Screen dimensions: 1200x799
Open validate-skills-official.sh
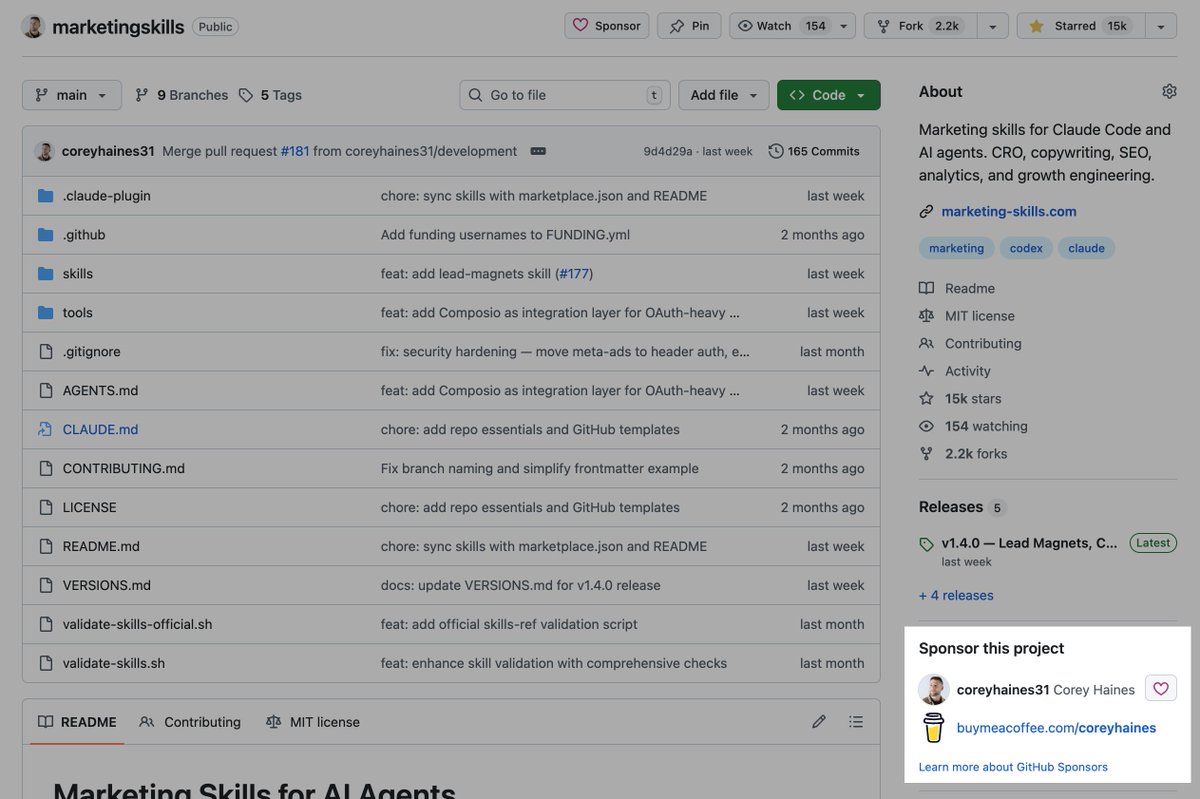pyautogui.click(x=137, y=625)
